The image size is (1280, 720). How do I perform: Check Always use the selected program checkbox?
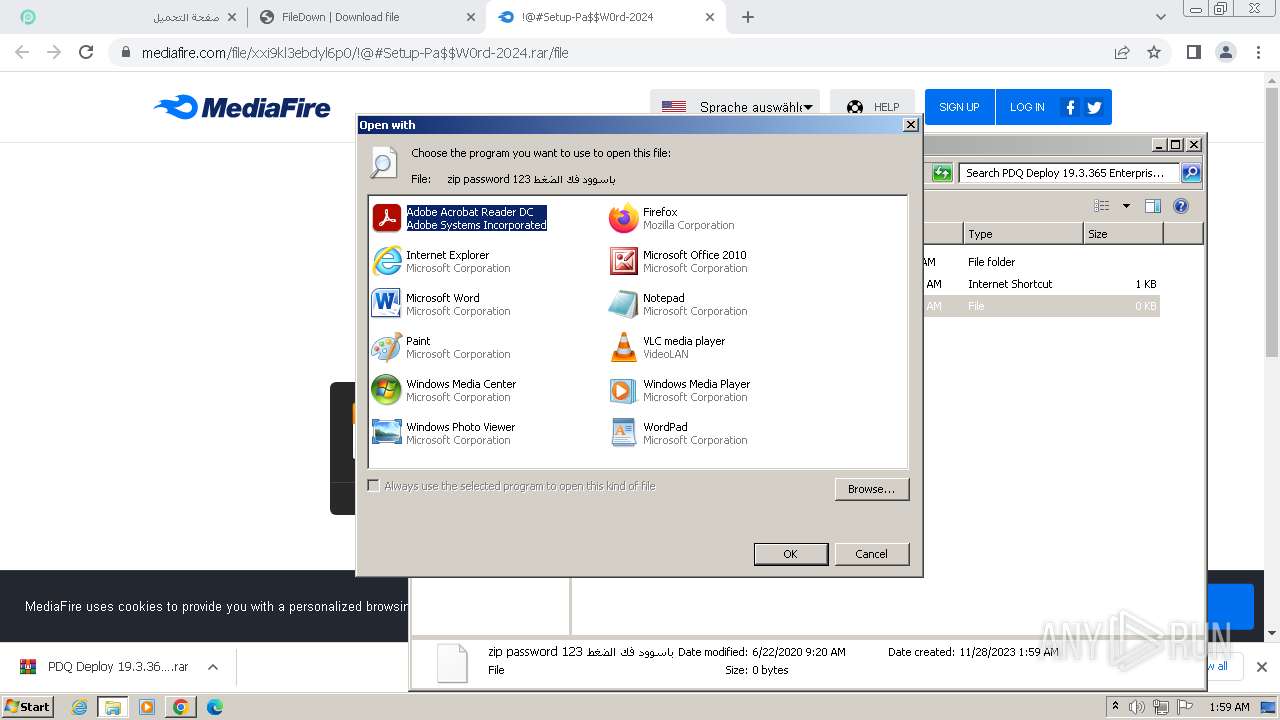pos(374,486)
